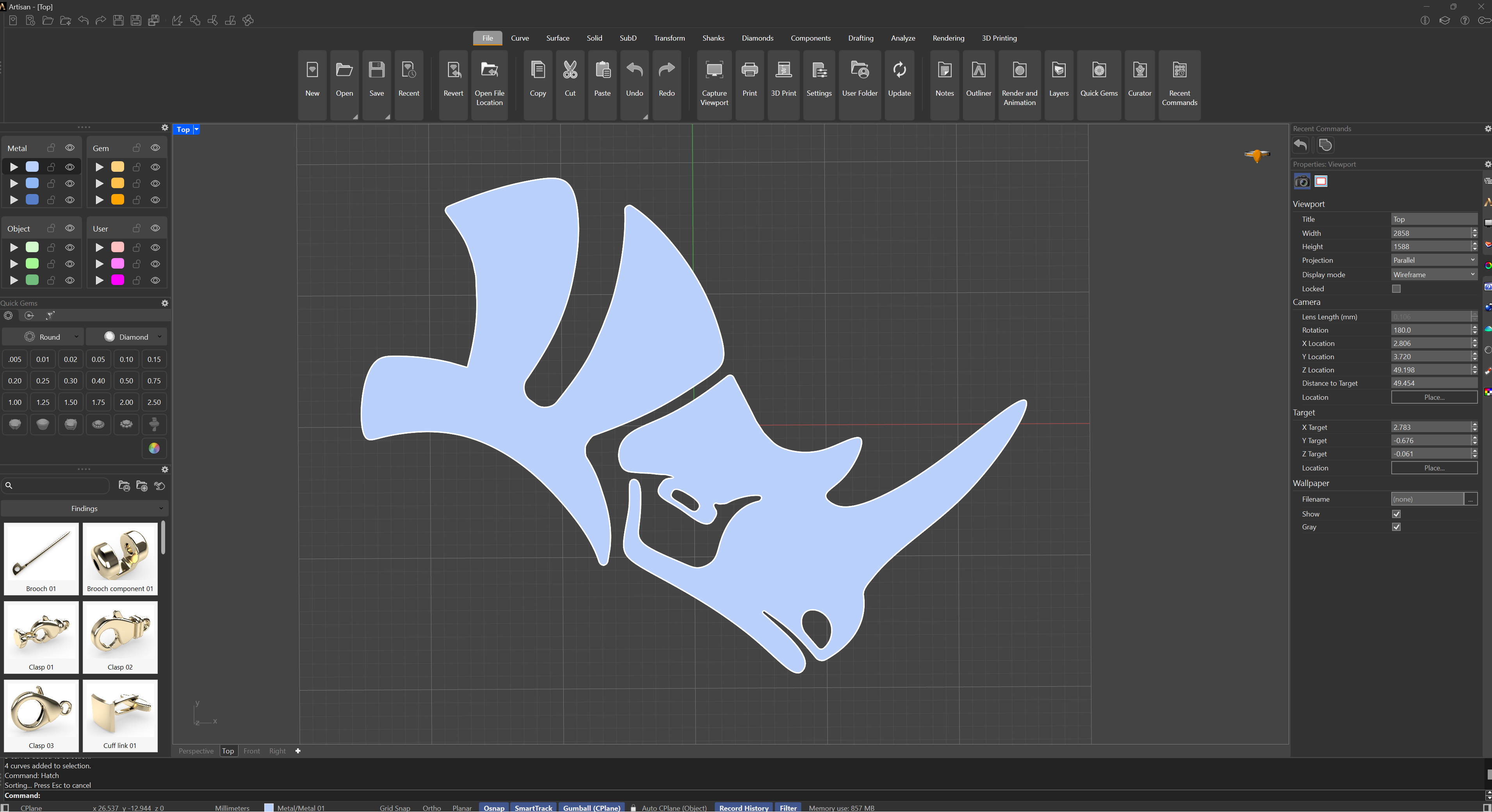1492x812 pixels.
Task: Expand the first Metal layer row
Action: (x=14, y=167)
